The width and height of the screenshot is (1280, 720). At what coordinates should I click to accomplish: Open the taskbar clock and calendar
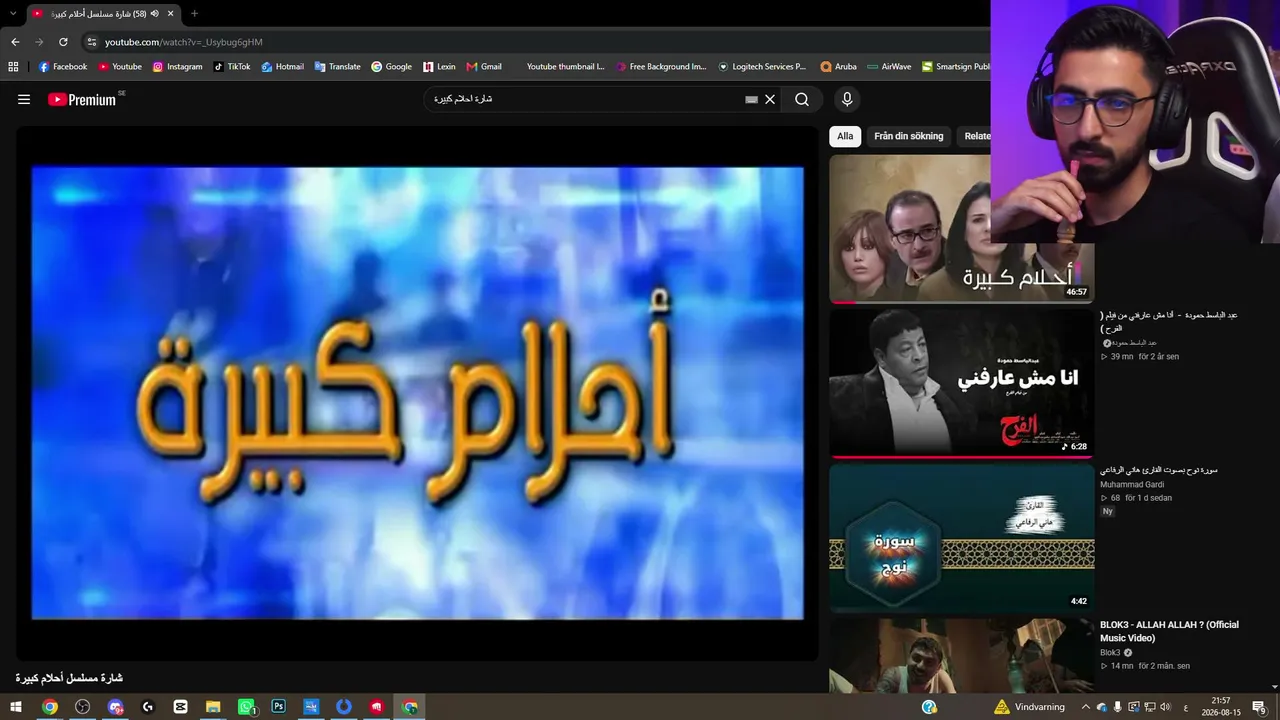pyautogui.click(x=1220, y=707)
